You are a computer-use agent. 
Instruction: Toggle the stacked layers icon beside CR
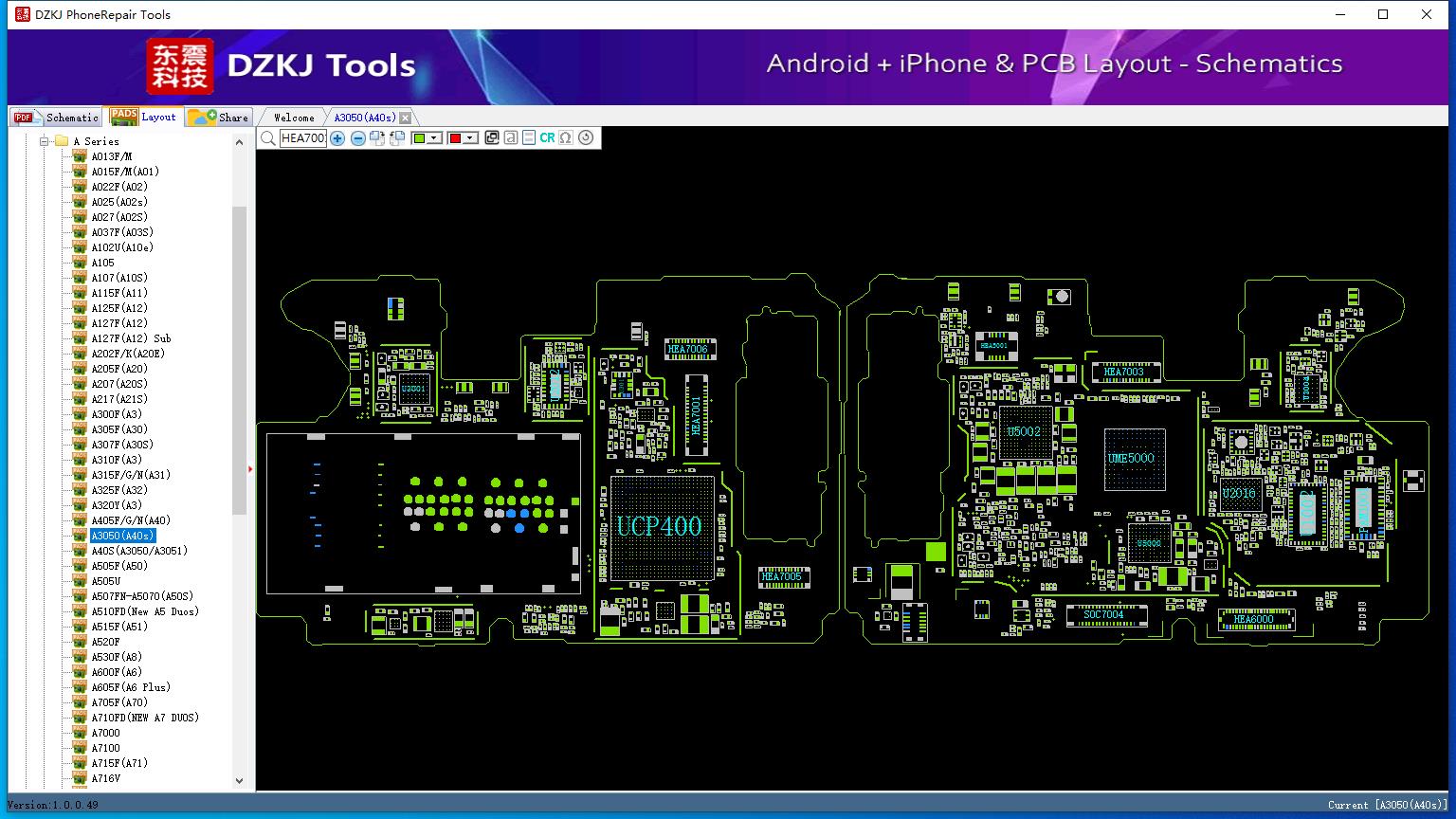click(x=529, y=138)
